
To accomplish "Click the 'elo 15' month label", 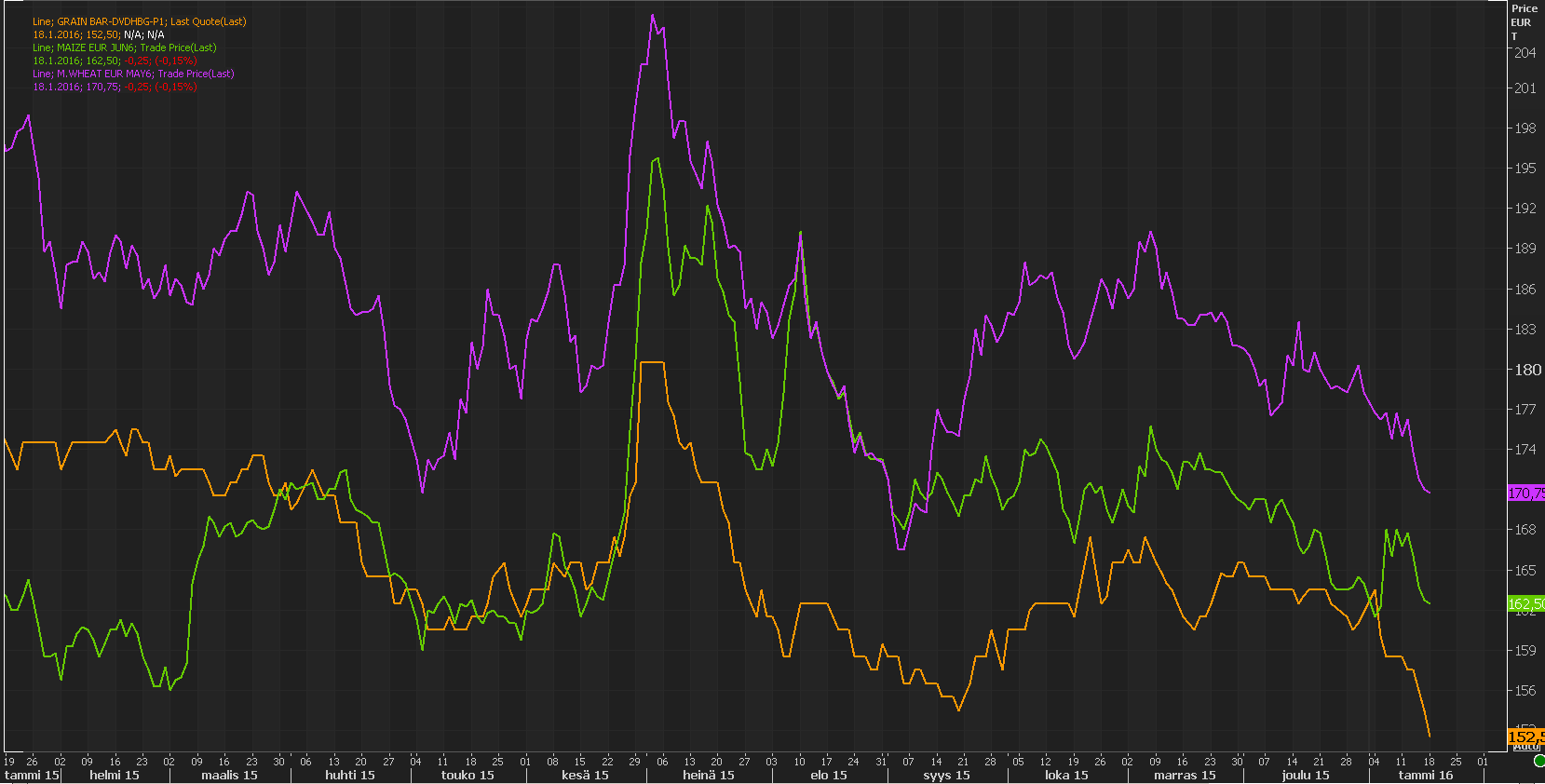I will click(829, 775).
